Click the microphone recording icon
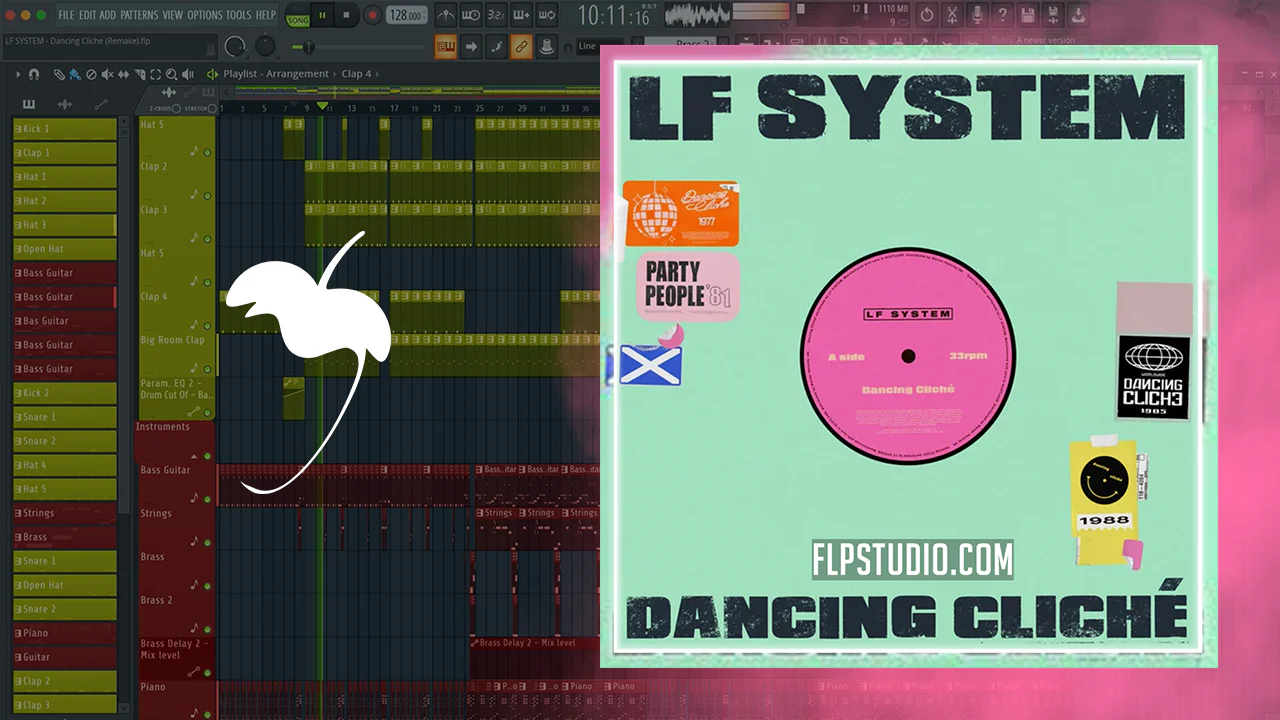The width and height of the screenshot is (1280, 720). click(977, 15)
